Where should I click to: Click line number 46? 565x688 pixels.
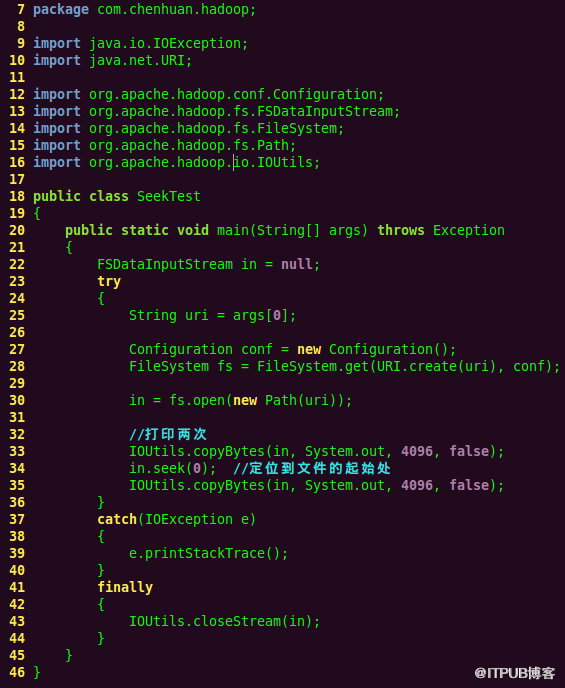(x=17, y=673)
